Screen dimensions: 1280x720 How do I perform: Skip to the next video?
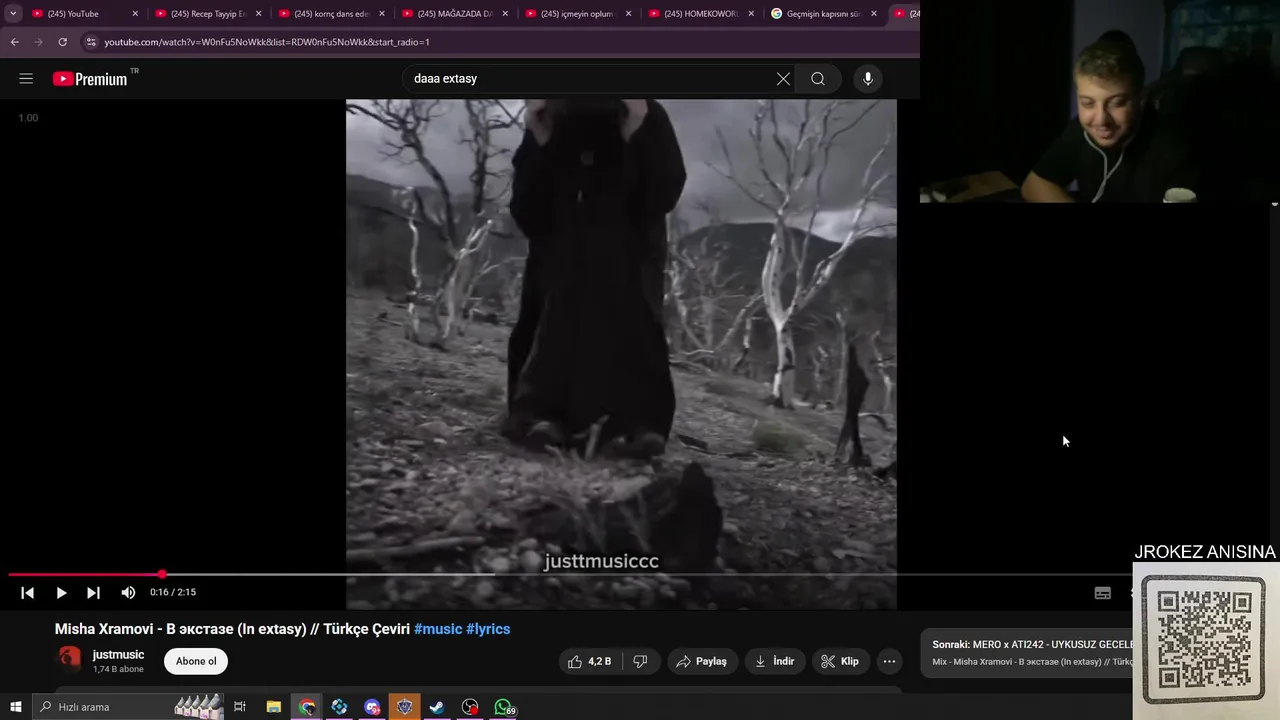tap(93, 593)
